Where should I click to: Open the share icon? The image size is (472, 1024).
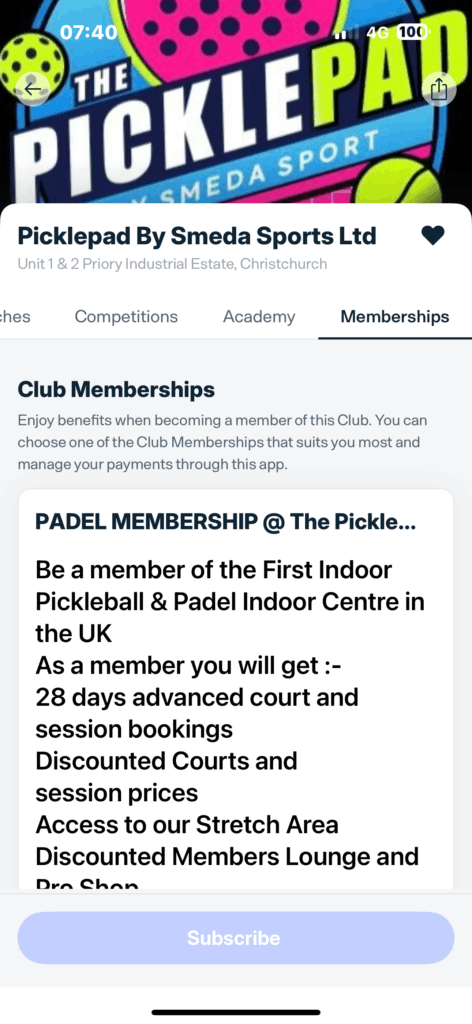pyautogui.click(x=439, y=88)
